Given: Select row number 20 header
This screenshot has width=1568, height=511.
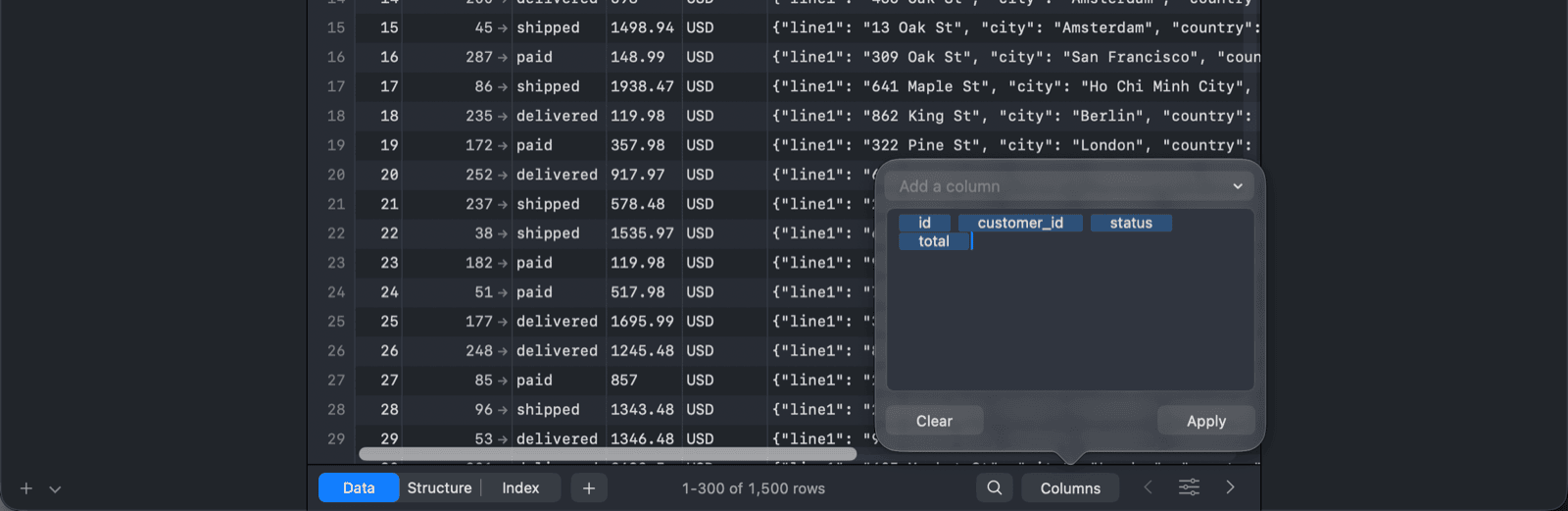Looking at the screenshot, I should pos(336,175).
